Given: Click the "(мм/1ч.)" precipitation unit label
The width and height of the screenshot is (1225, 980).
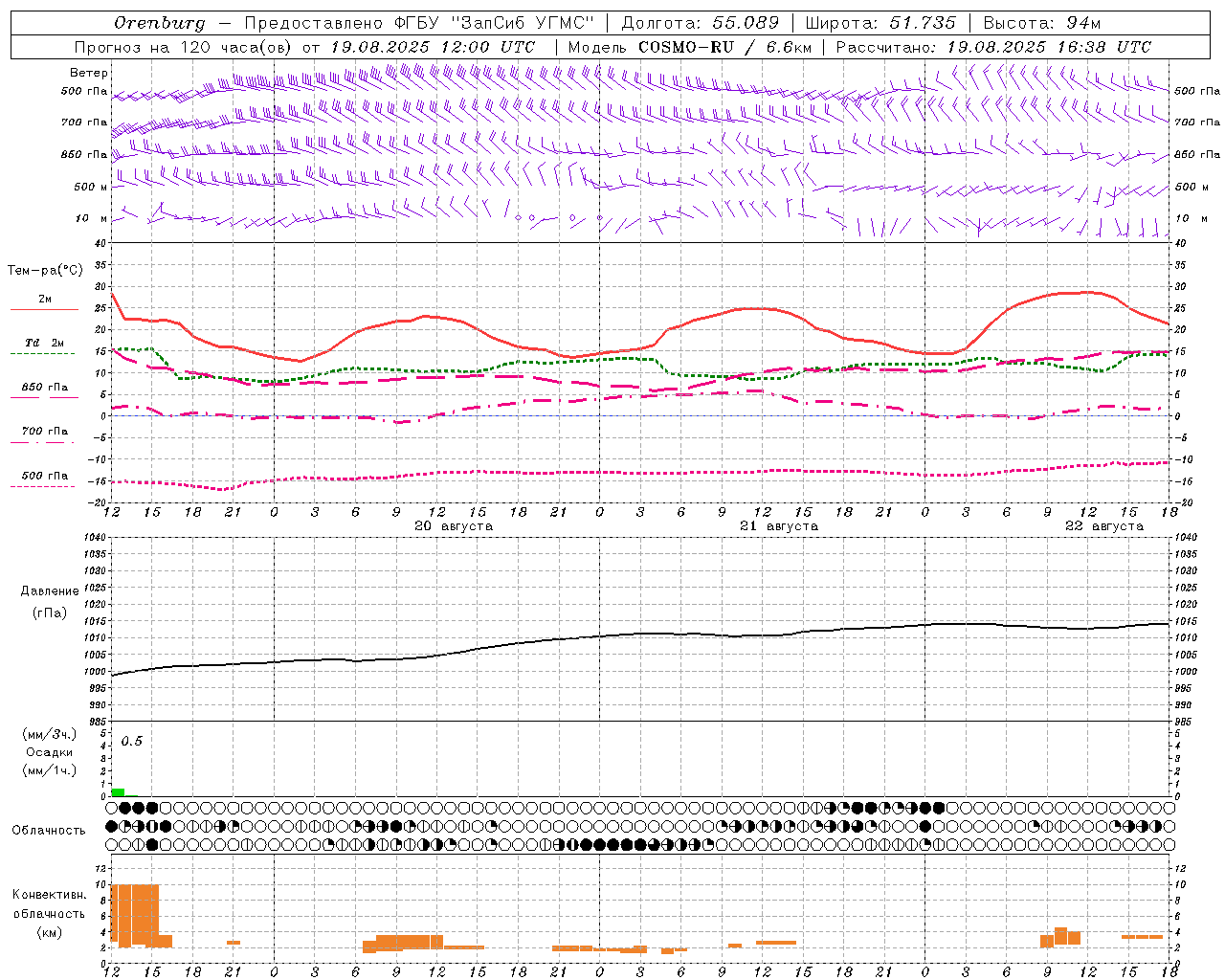Looking at the screenshot, I should (x=50, y=769).
